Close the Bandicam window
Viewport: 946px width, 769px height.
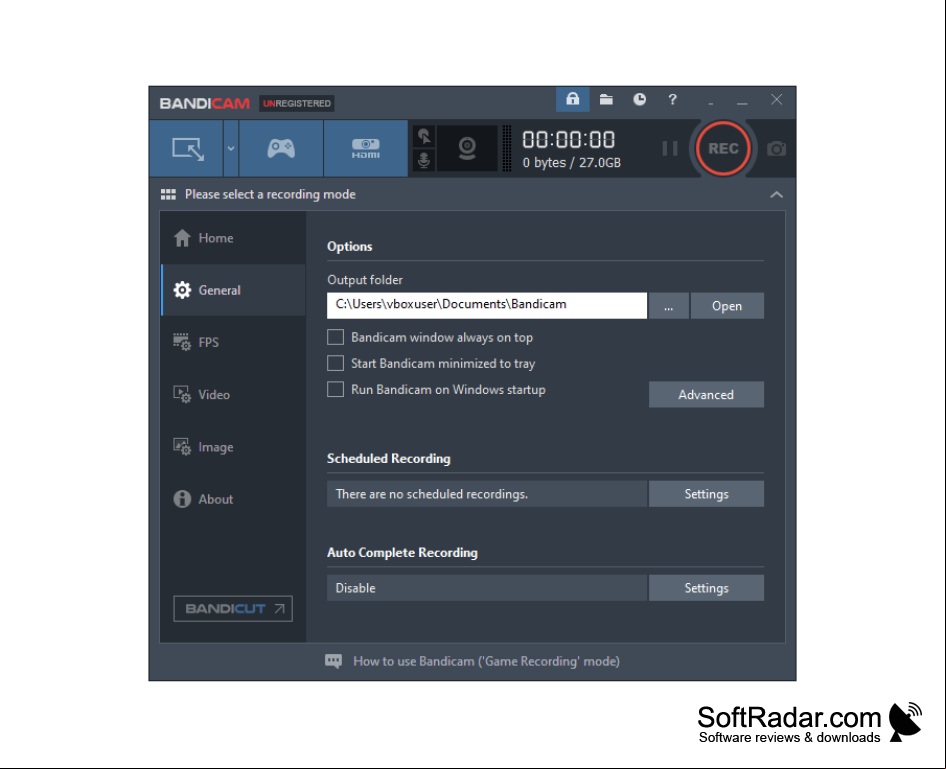776,100
